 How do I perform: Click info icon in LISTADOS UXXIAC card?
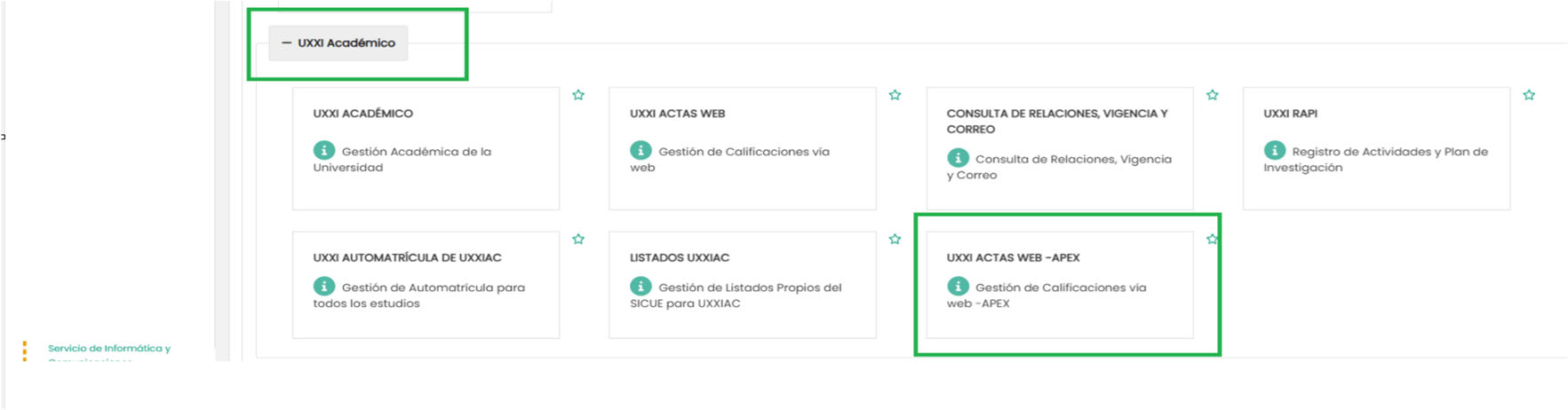tap(641, 286)
